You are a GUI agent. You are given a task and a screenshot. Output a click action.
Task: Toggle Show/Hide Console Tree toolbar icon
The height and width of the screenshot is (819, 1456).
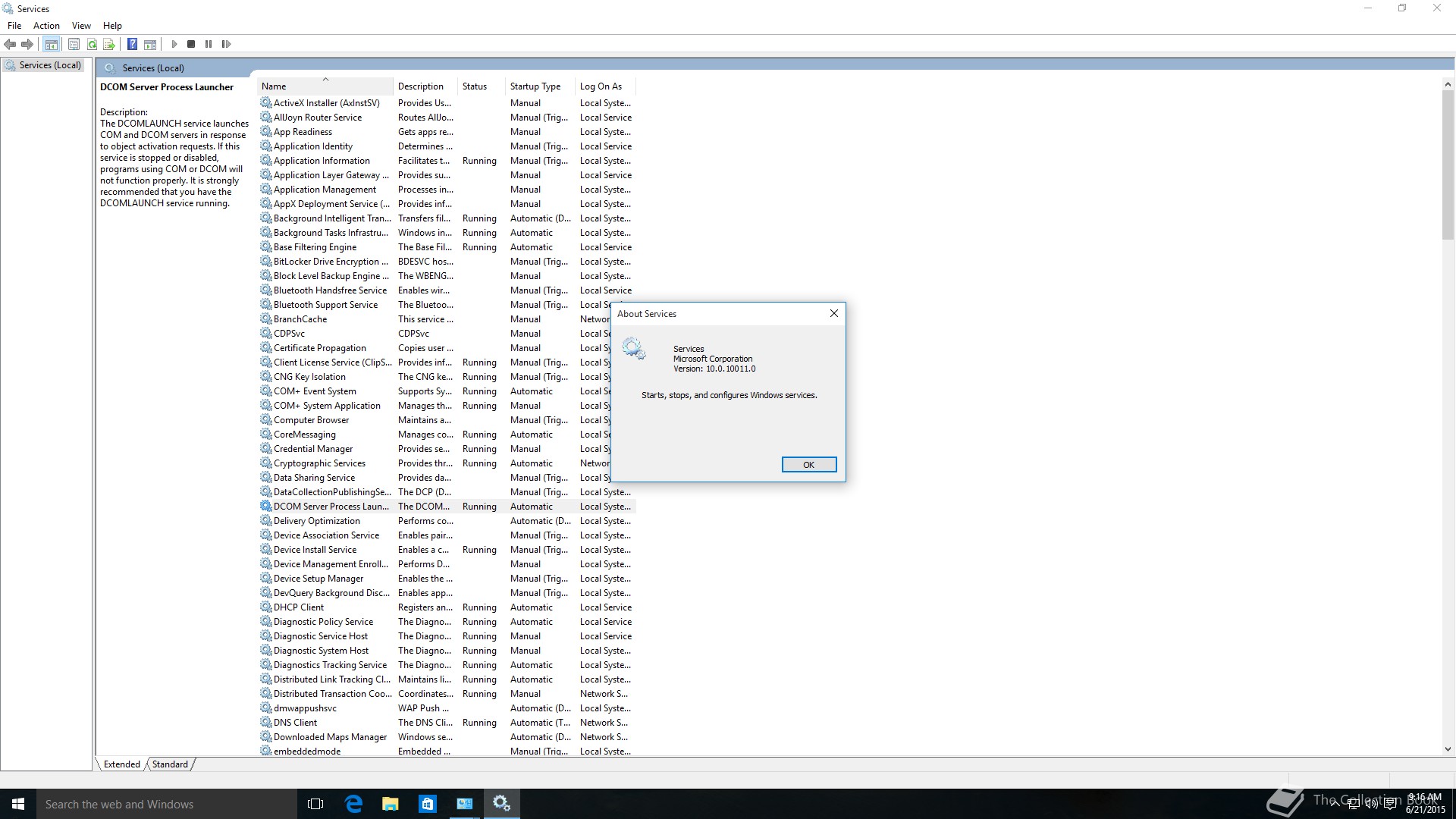coord(51,44)
